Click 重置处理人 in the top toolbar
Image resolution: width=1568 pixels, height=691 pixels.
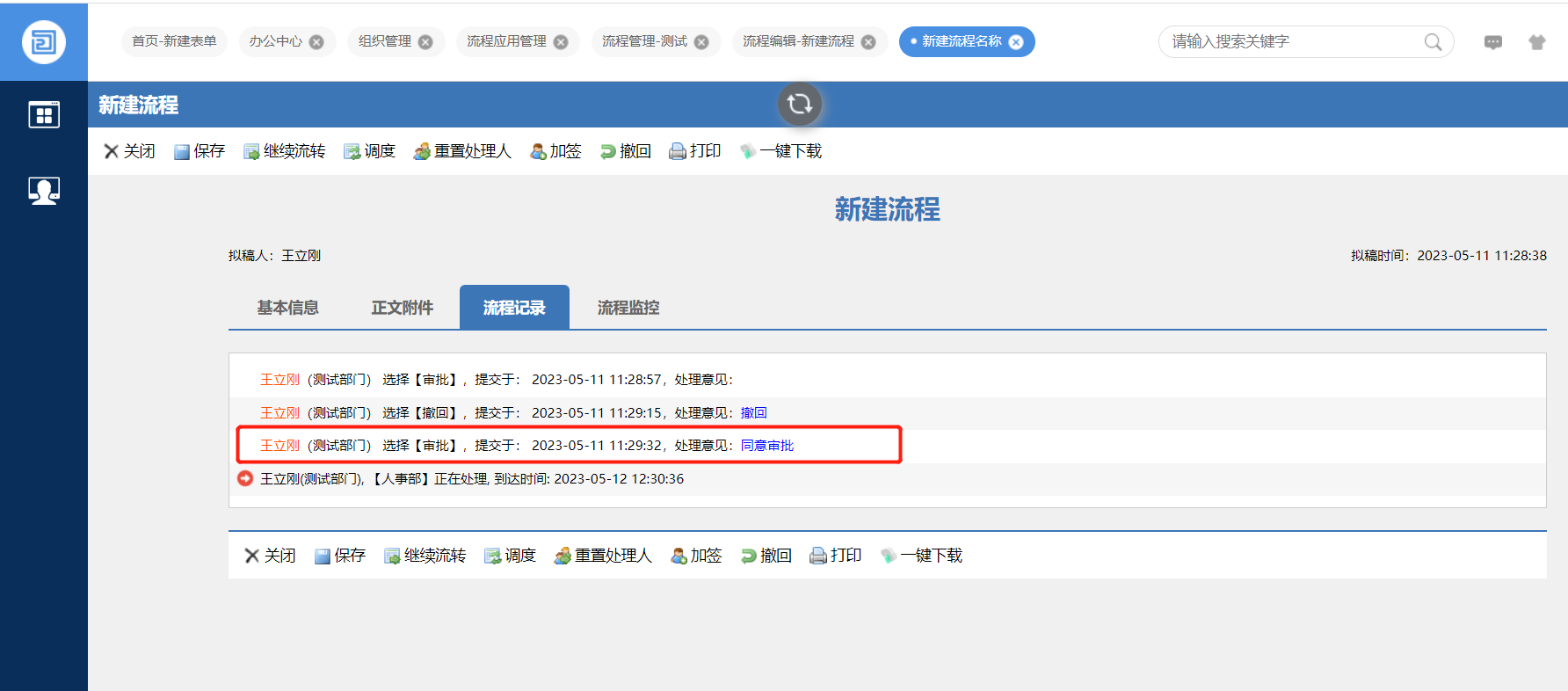(462, 151)
